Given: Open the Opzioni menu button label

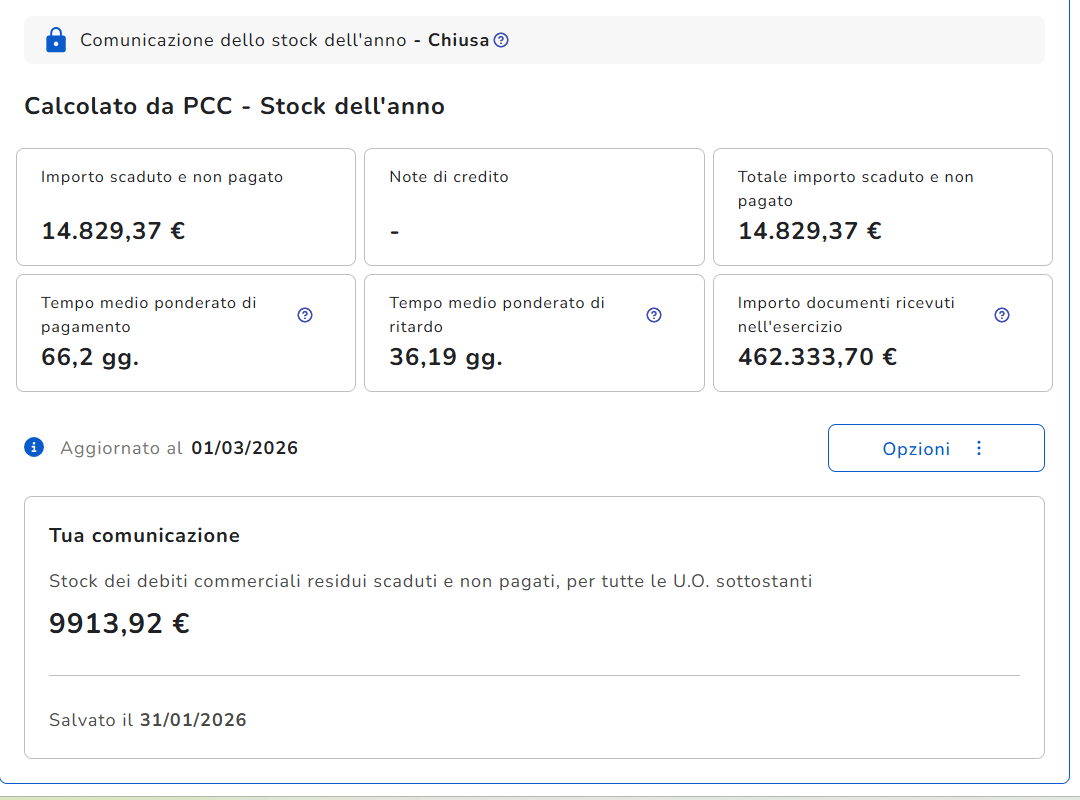Looking at the screenshot, I should coord(916,449).
